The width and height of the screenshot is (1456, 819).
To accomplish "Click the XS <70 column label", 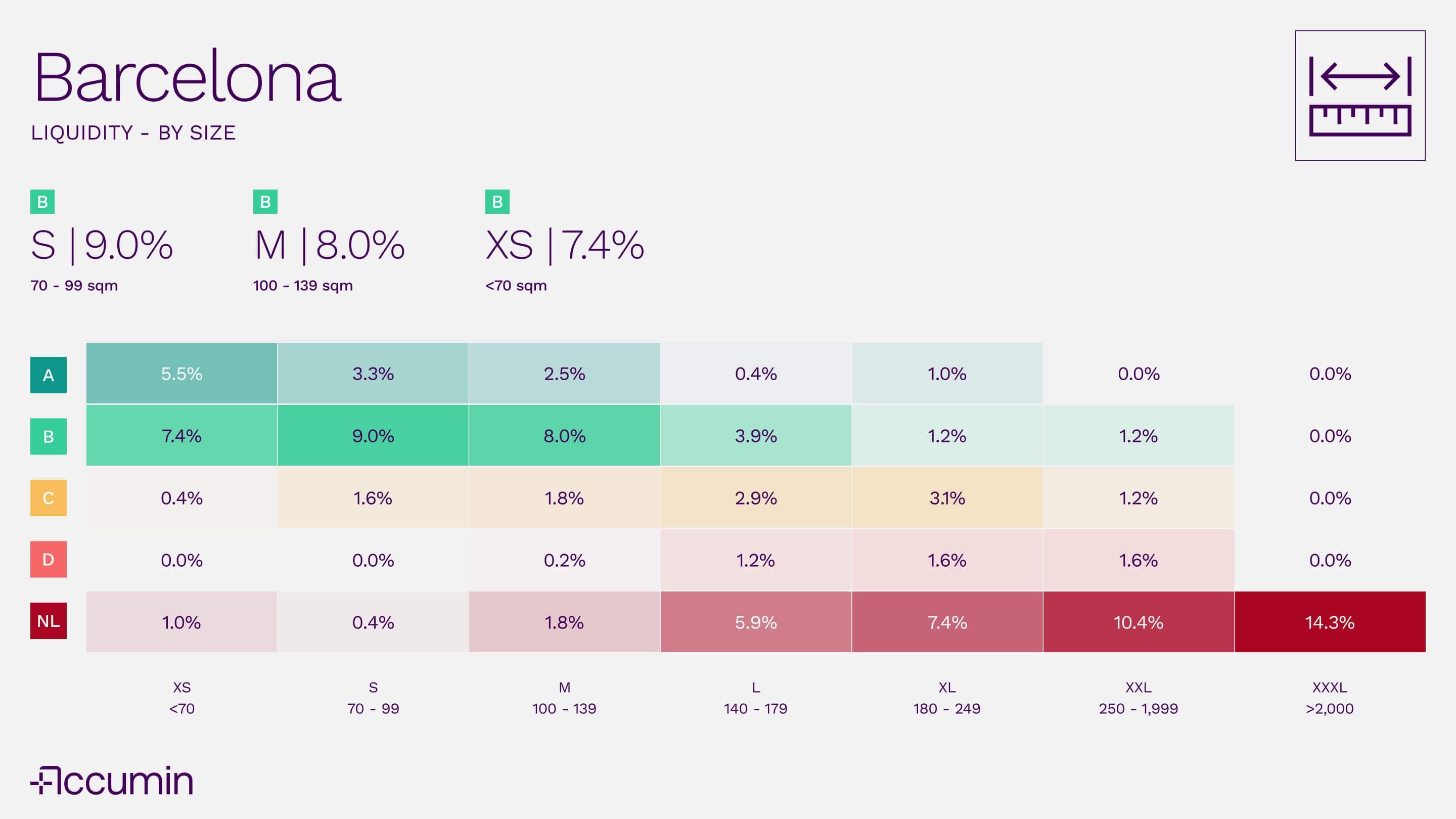I will (181, 698).
